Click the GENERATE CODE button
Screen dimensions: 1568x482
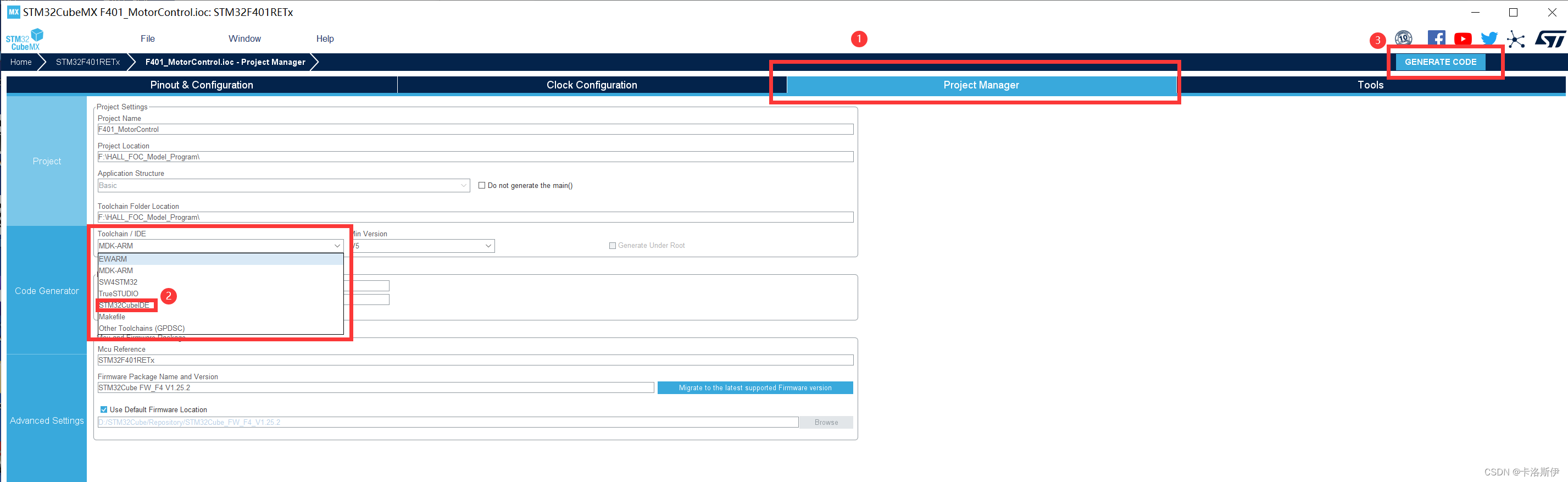(1440, 62)
